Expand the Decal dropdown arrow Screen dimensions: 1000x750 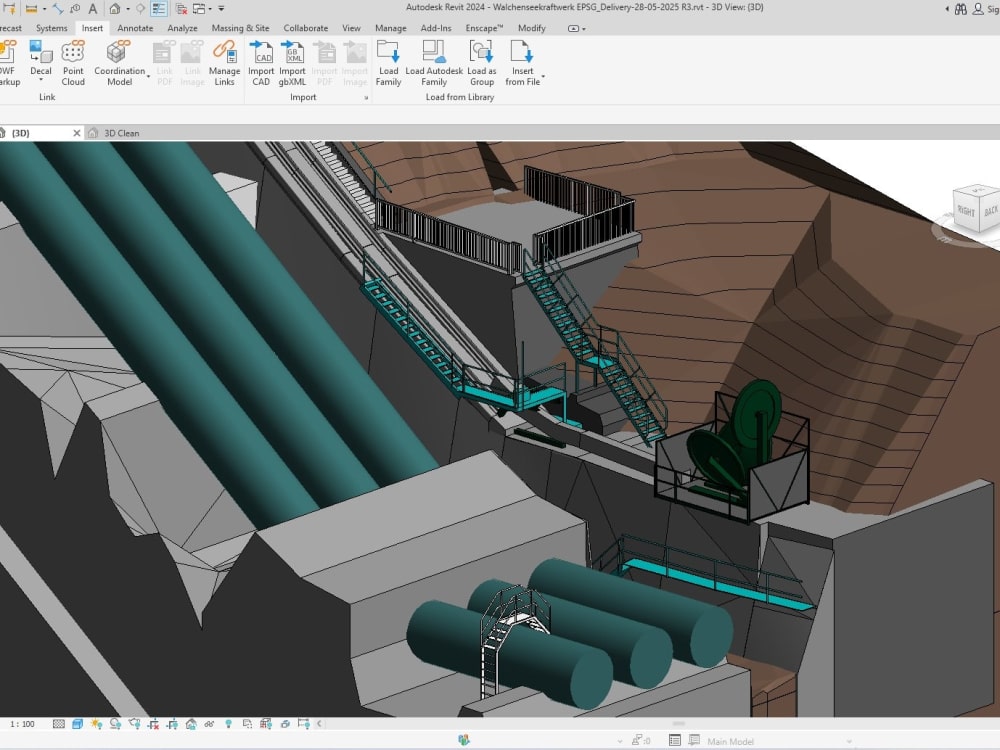(x=41, y=80)
